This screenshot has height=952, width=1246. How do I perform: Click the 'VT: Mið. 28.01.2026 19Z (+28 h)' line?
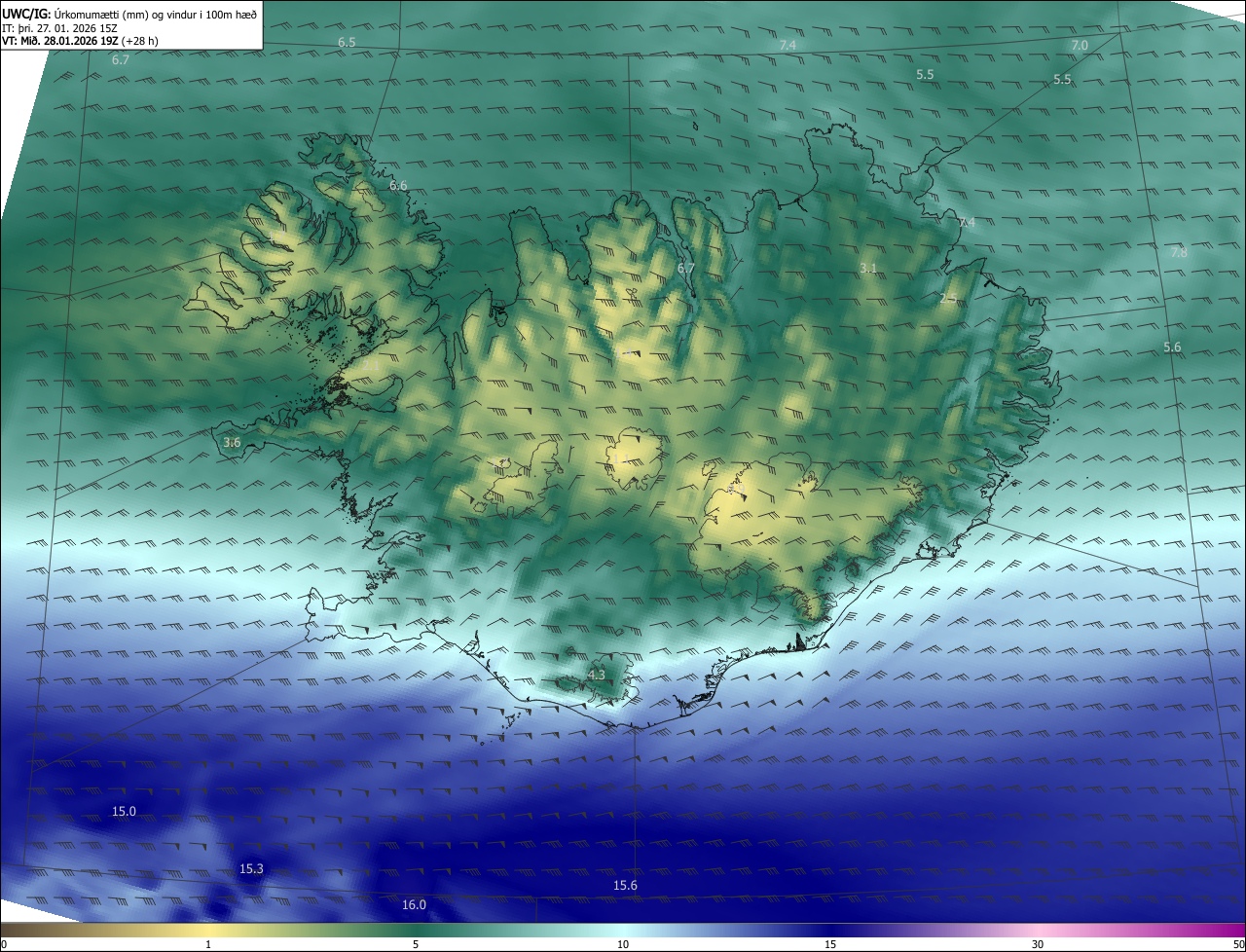point(81,41)
